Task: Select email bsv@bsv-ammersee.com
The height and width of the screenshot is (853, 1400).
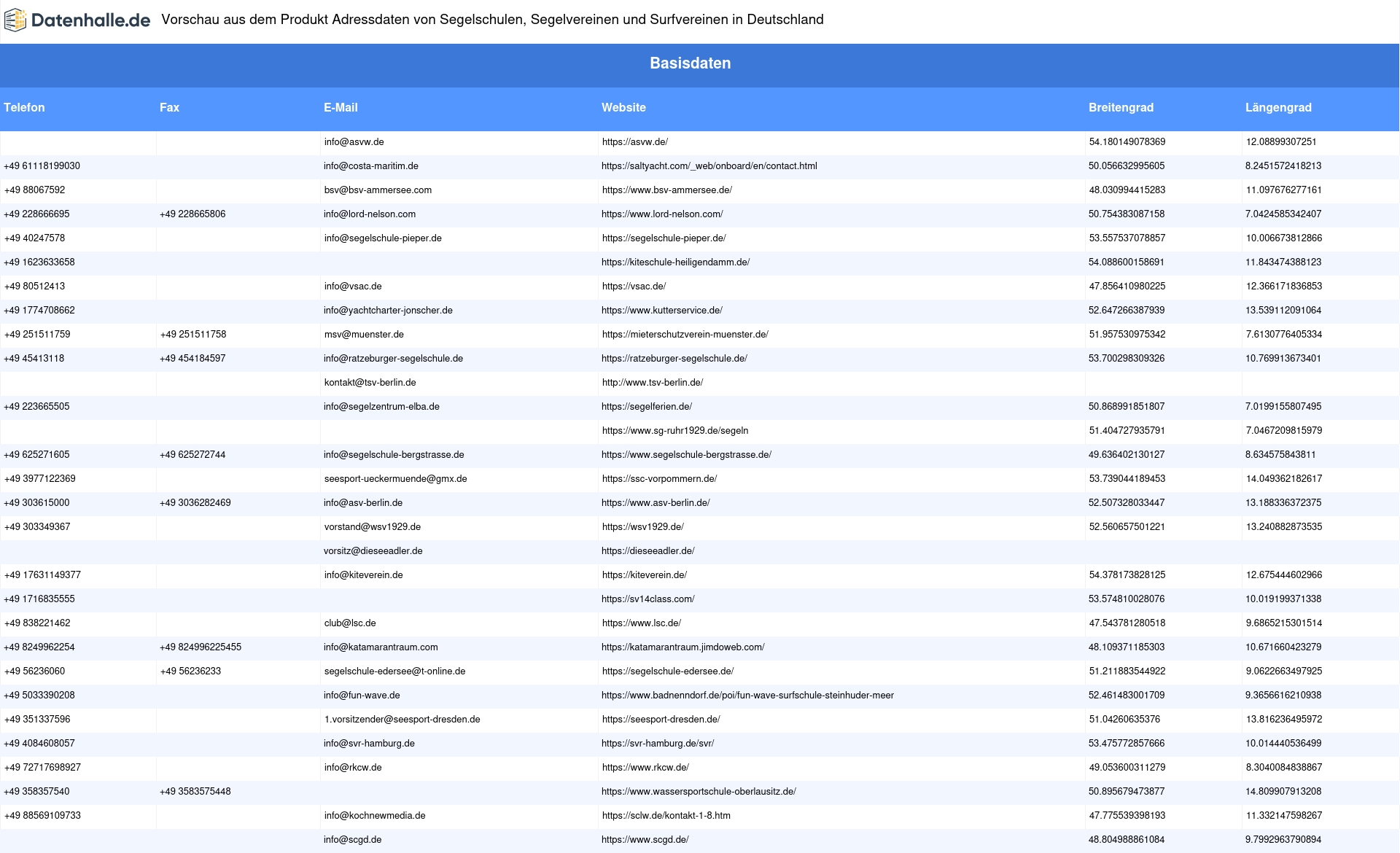Action: [x=378, y=190]
